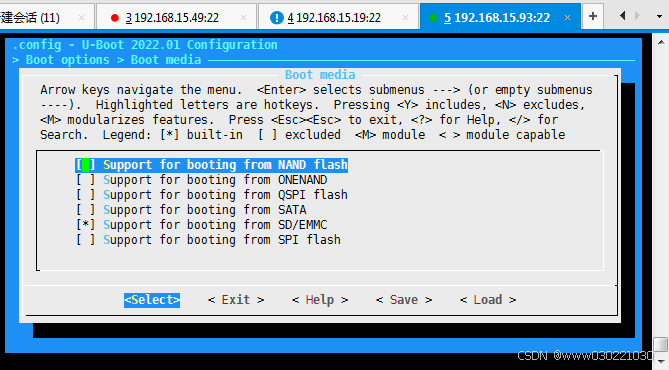The height and width of the screenshot is (370, 669).
Task: Close the 192.168.15.19:22 tab
Action: (x=405, y=17)
